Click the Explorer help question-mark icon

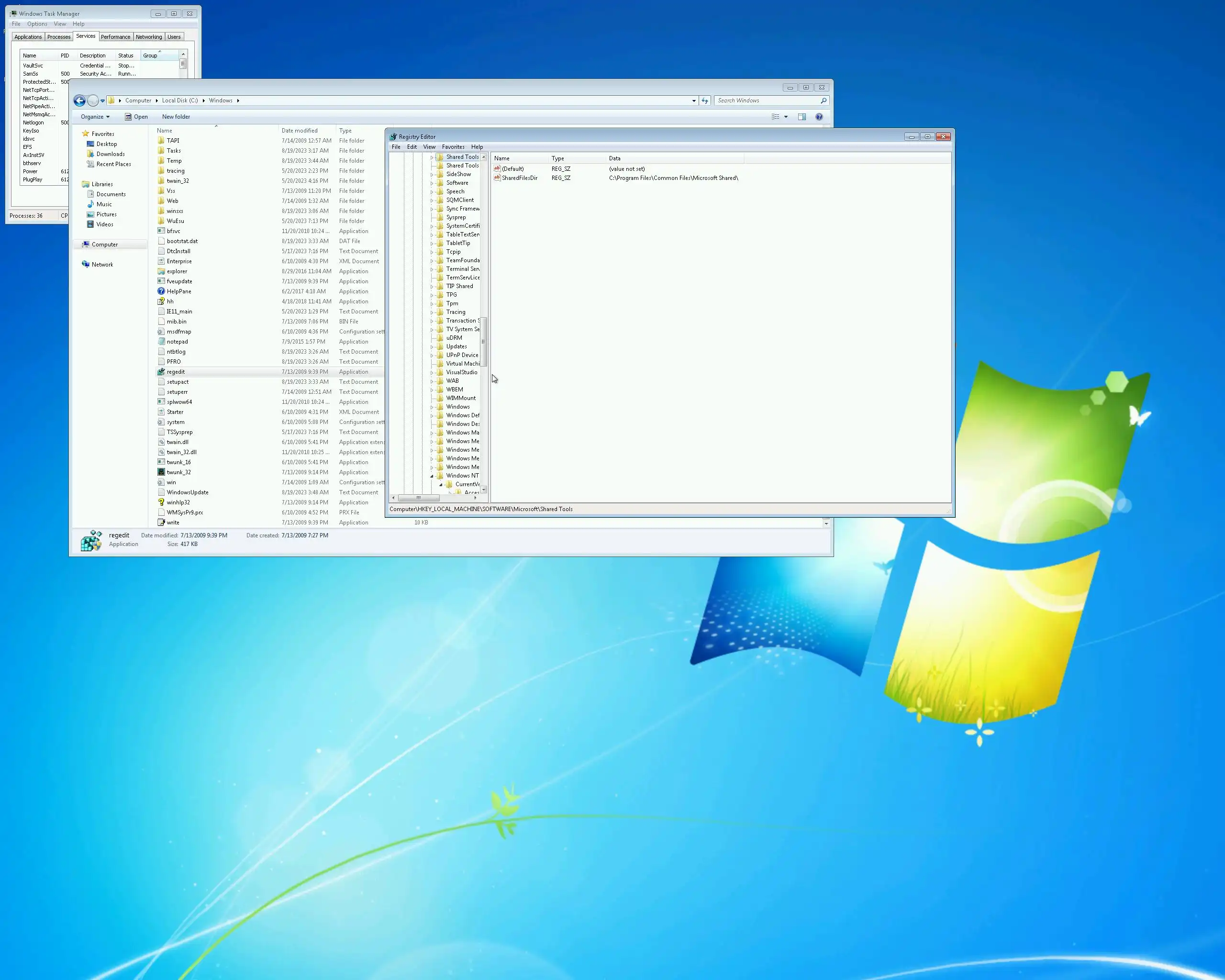(x=819, y=117)
